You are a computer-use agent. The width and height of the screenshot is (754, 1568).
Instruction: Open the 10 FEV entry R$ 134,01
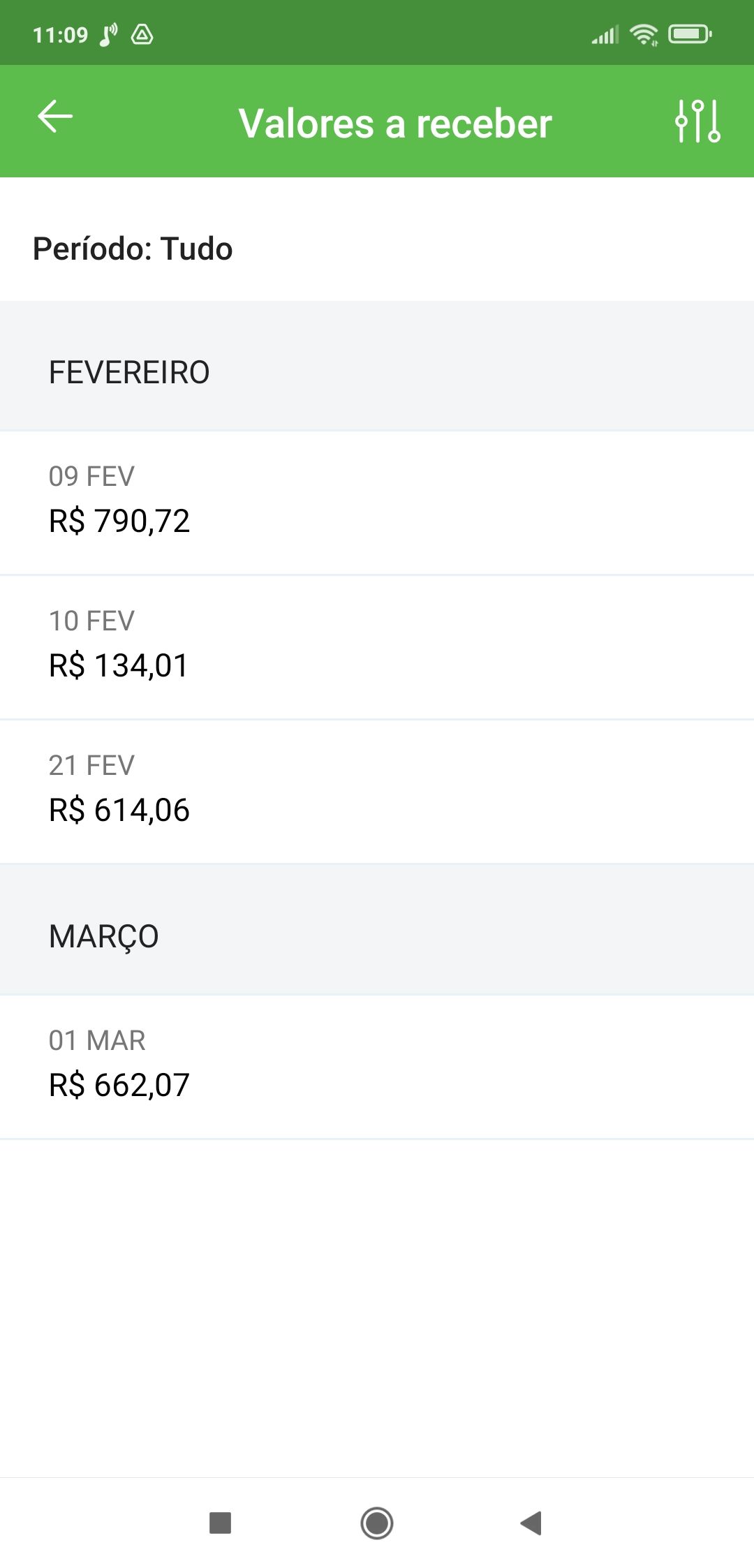(x=377, y=647)
